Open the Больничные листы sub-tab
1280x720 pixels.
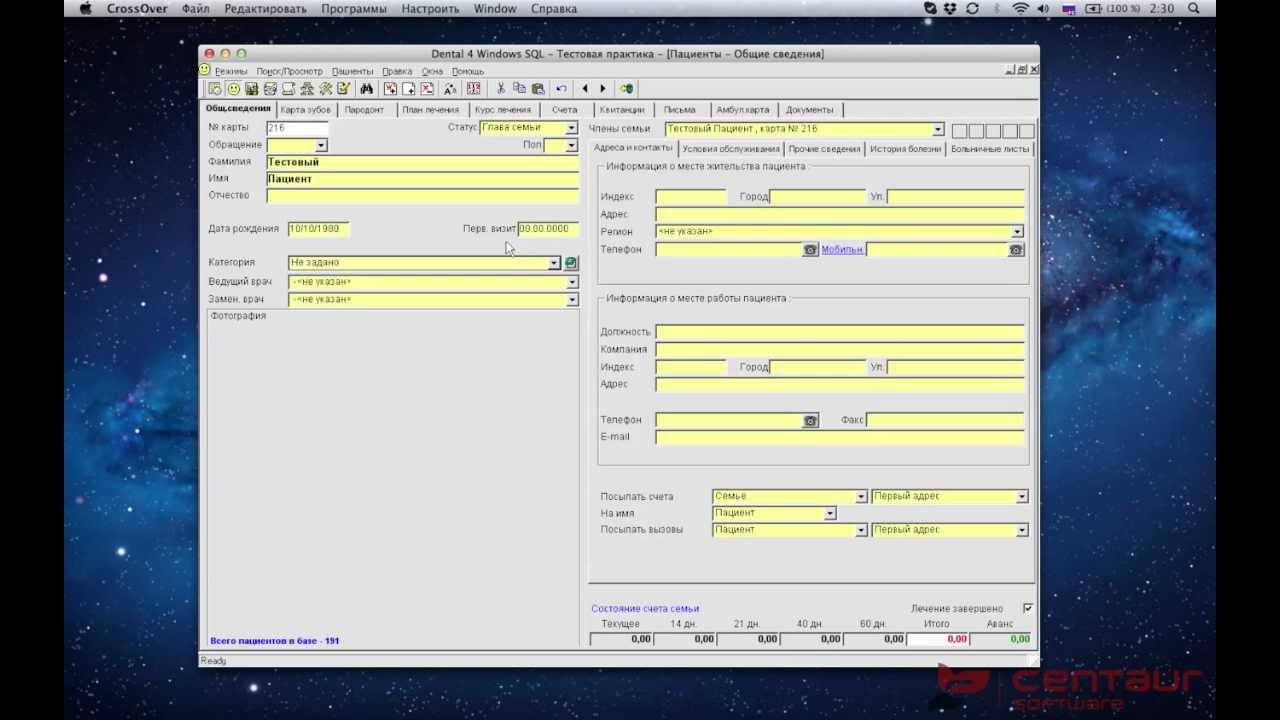coord(989,149)
